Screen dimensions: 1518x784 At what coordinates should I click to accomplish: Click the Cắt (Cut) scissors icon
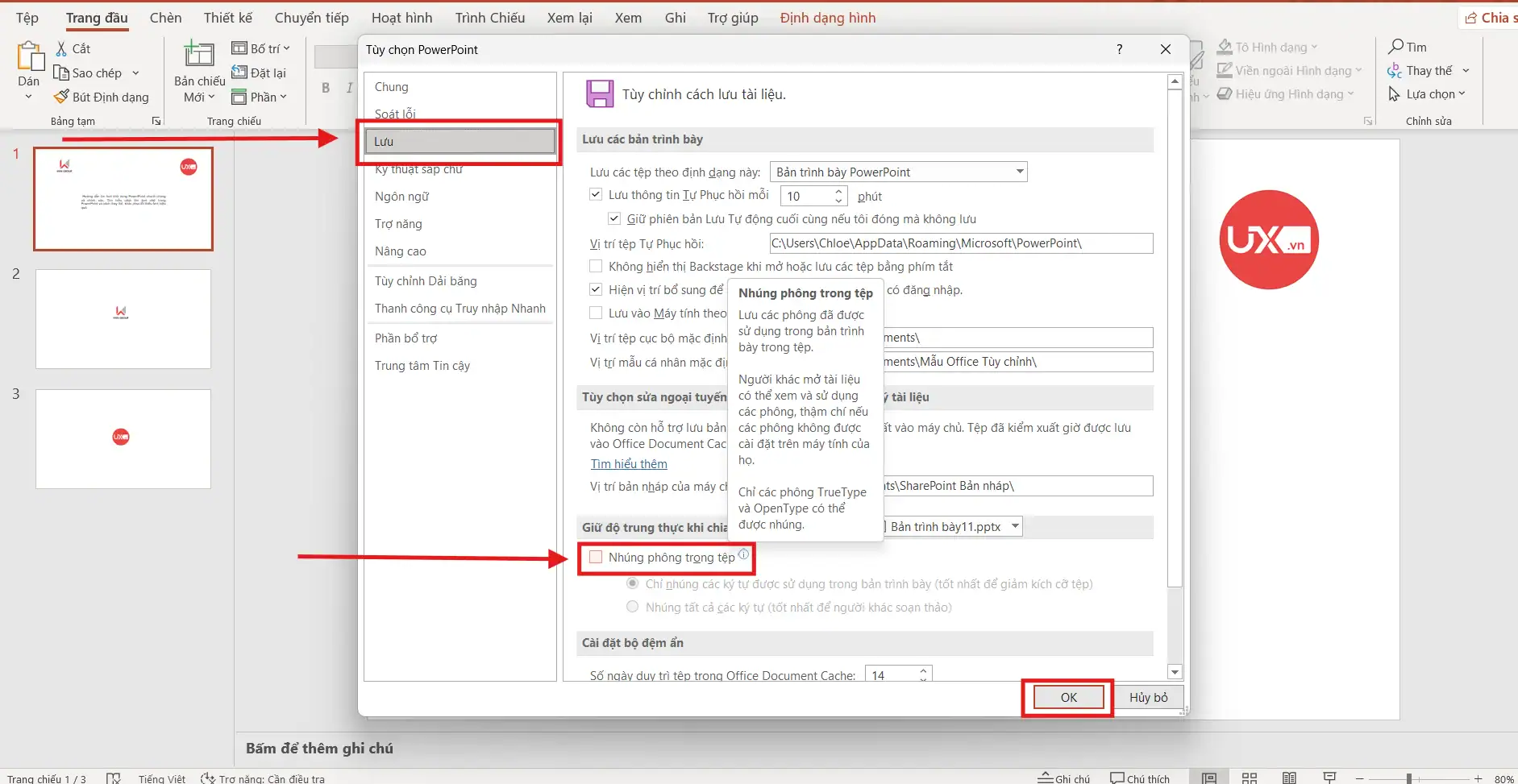click(61, 49)
